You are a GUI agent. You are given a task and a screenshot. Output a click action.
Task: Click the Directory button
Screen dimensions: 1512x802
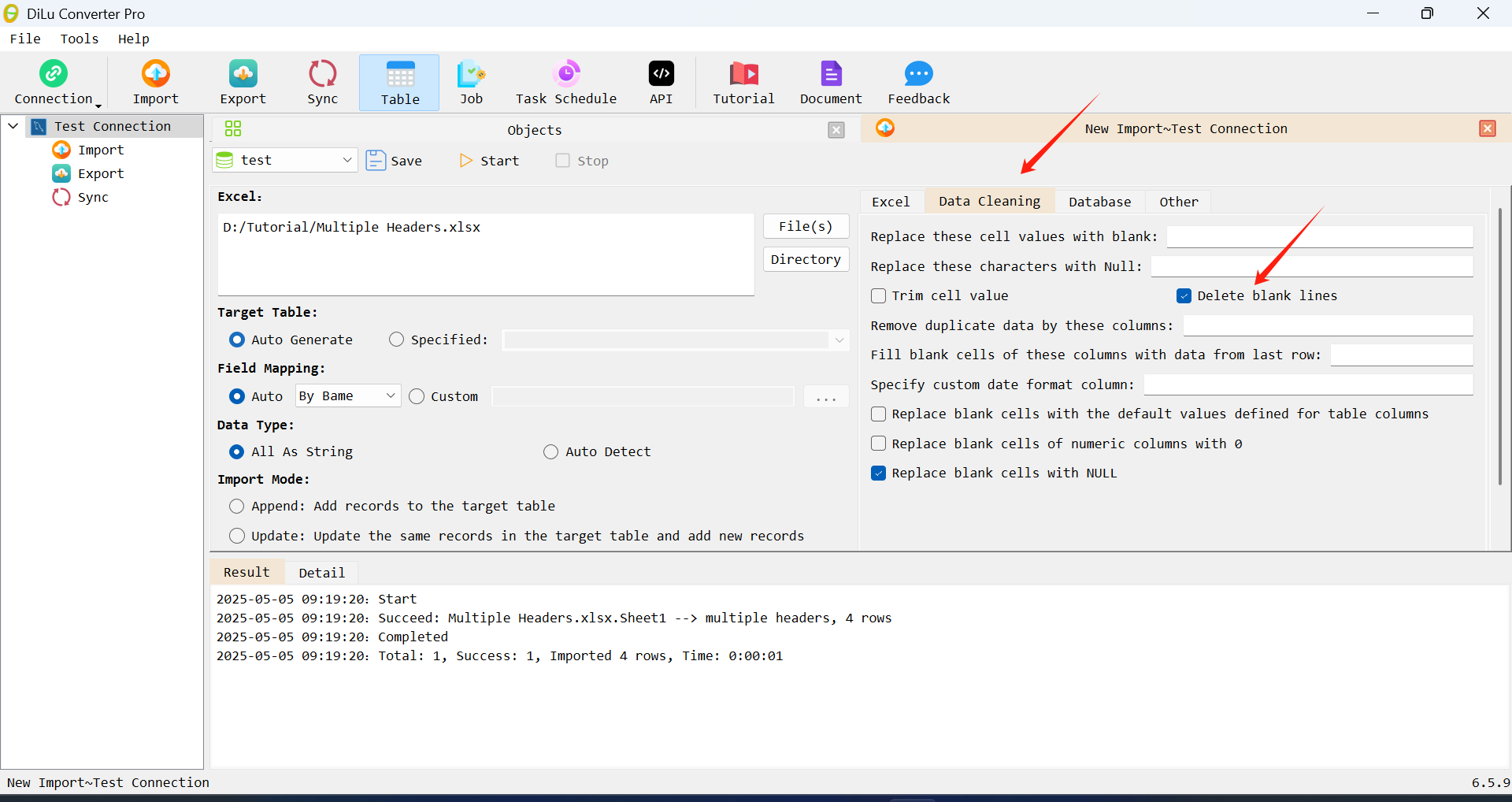806,259
